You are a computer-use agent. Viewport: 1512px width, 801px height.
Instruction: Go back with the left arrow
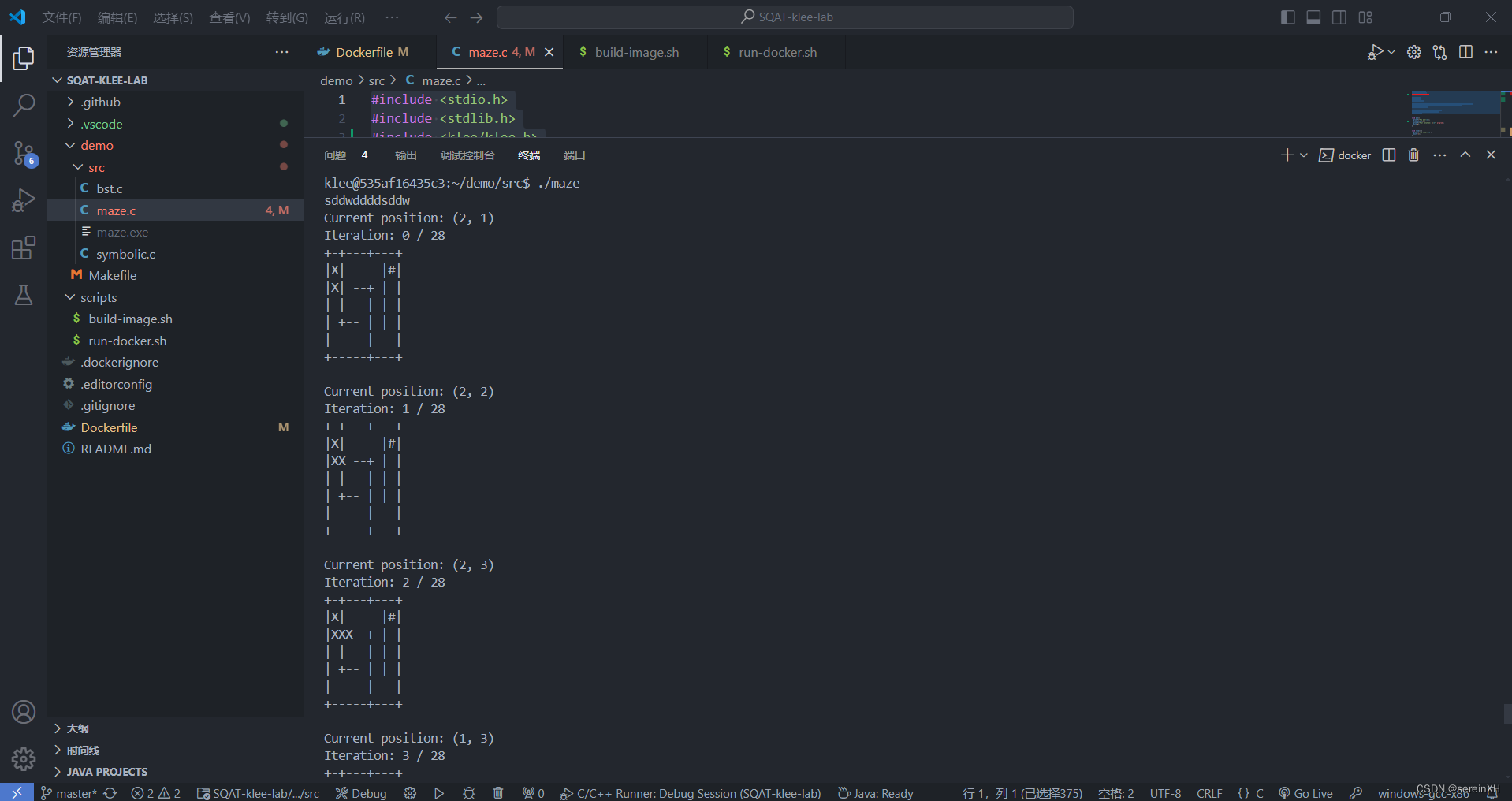click(450, 17)
